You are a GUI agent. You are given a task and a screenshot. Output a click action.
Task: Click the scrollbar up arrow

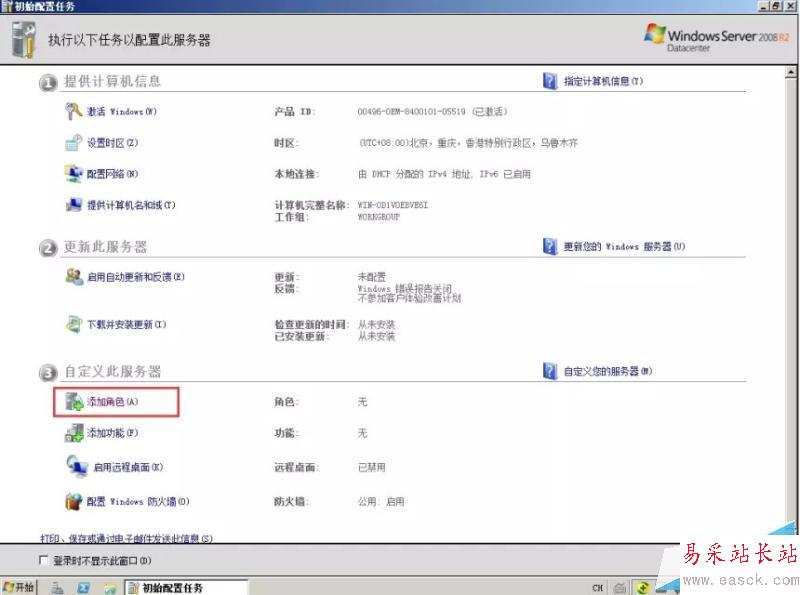790,72
